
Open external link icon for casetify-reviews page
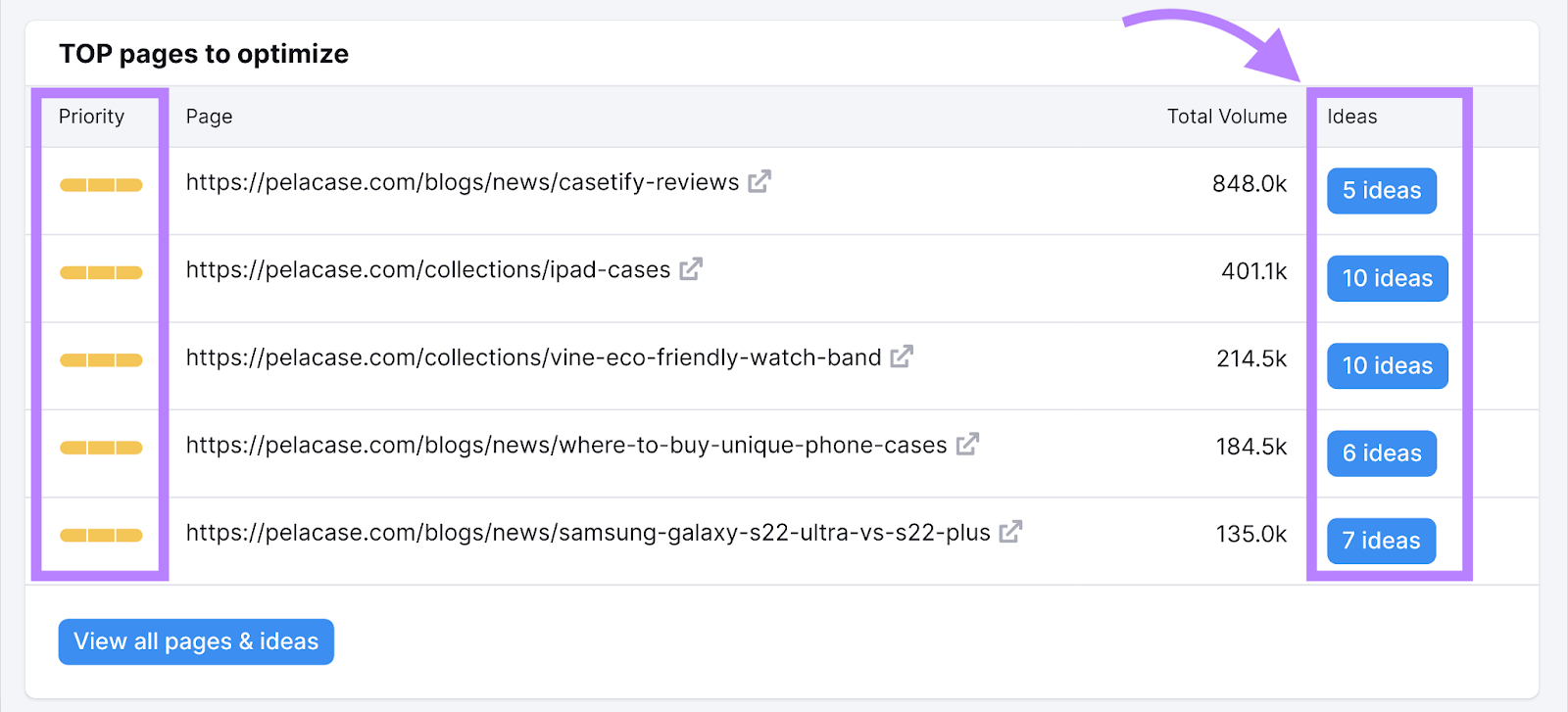(x=759, y=182)
